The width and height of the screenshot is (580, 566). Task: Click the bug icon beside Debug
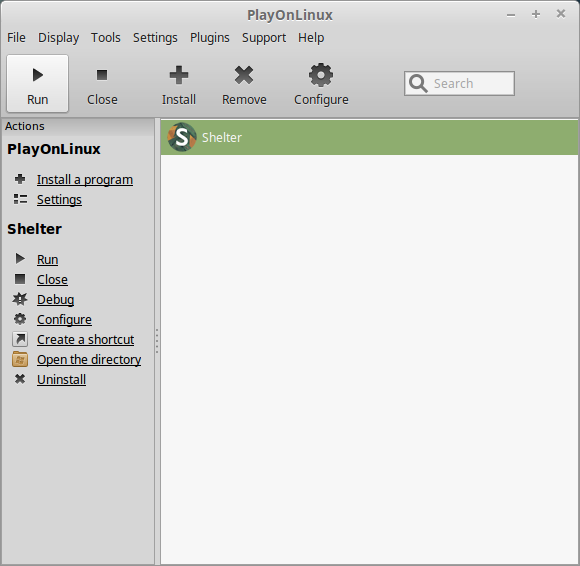[x=20, y=299]
